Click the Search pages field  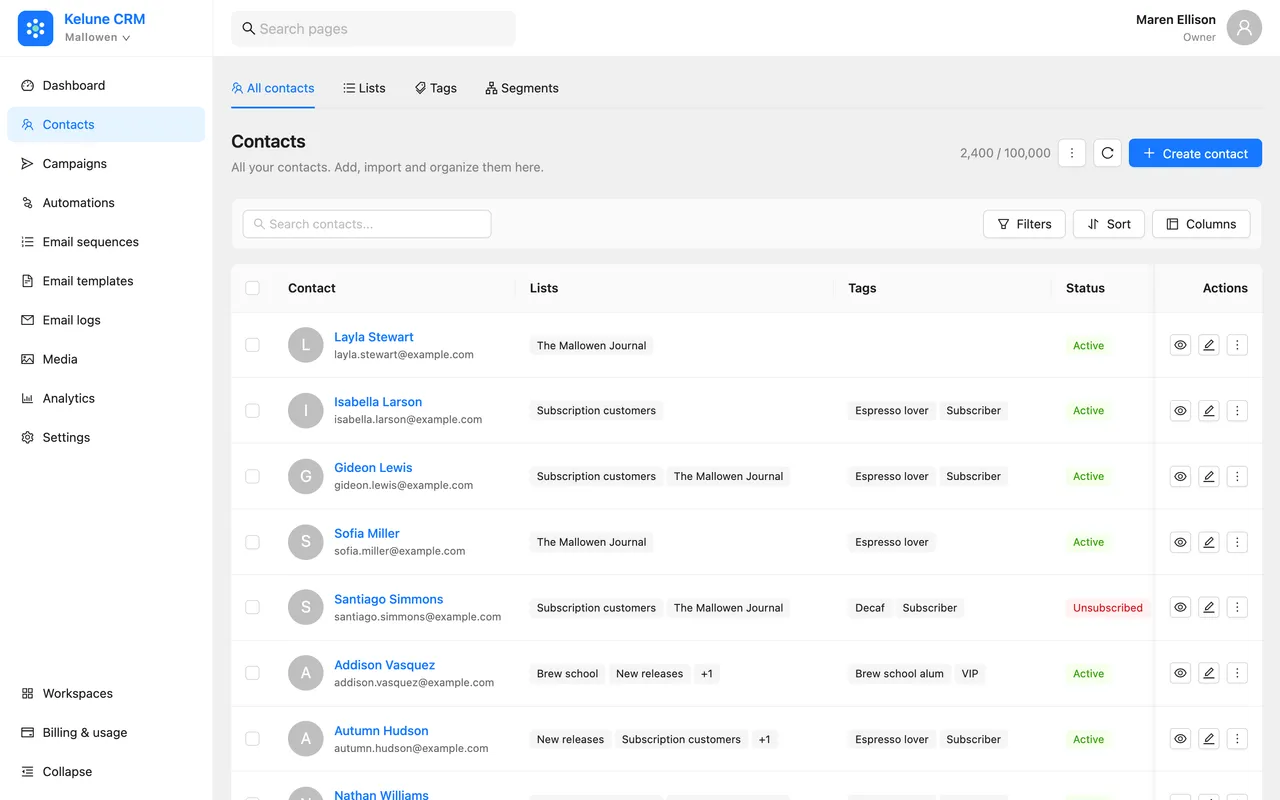[373, 29]
